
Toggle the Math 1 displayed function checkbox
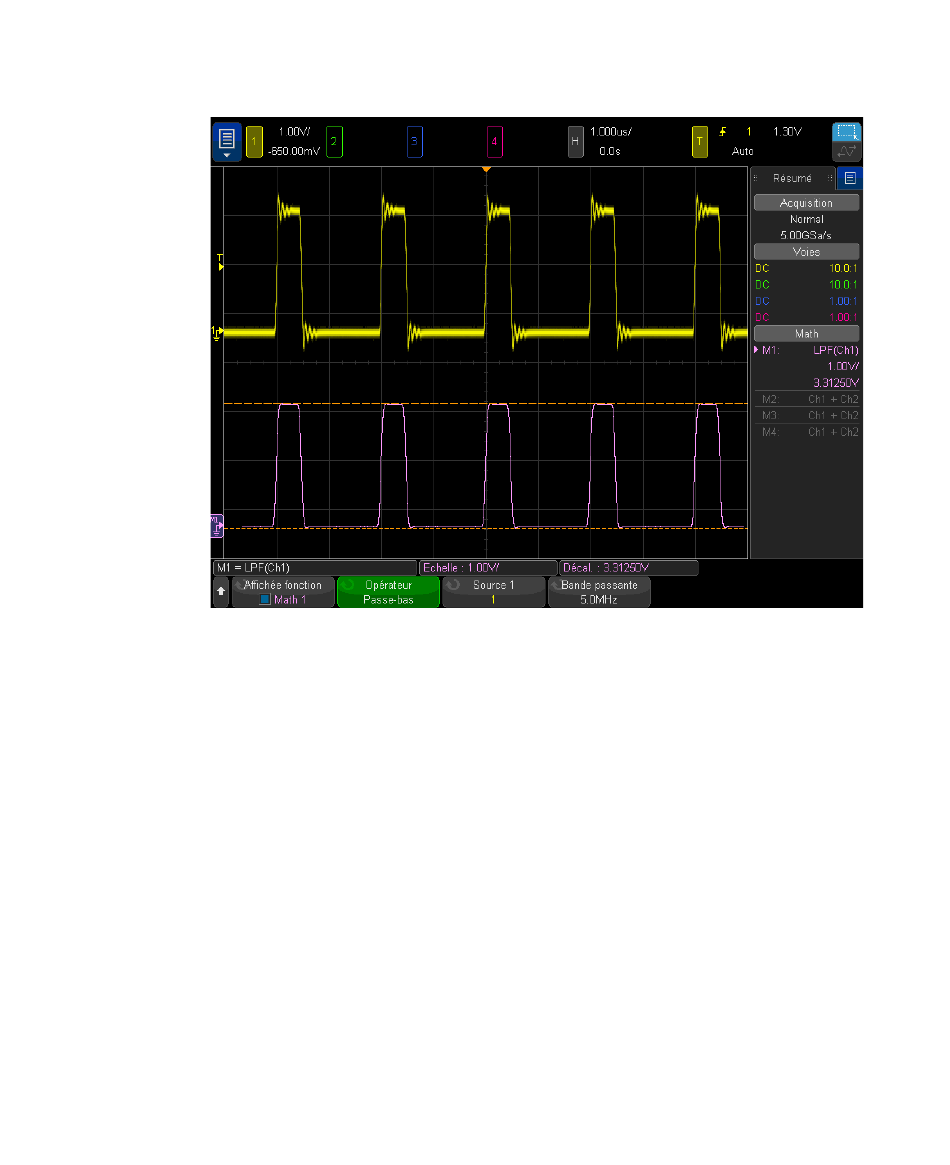click(264, 599)
